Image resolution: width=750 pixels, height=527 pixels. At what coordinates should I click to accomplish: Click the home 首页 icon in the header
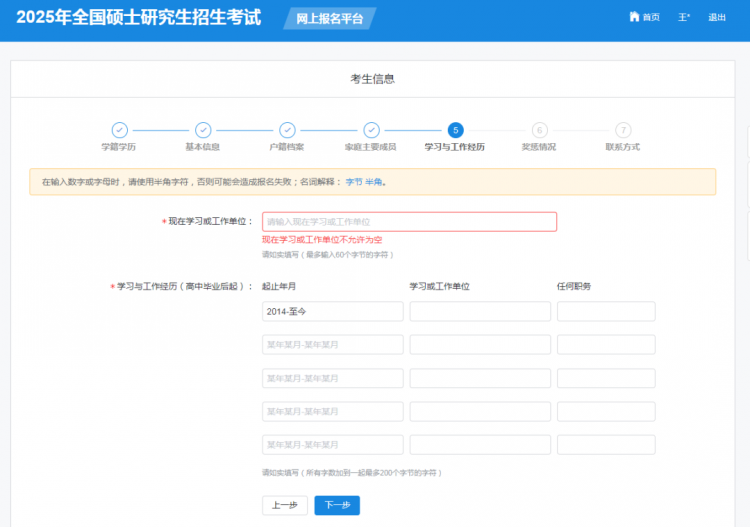[634, 17]
